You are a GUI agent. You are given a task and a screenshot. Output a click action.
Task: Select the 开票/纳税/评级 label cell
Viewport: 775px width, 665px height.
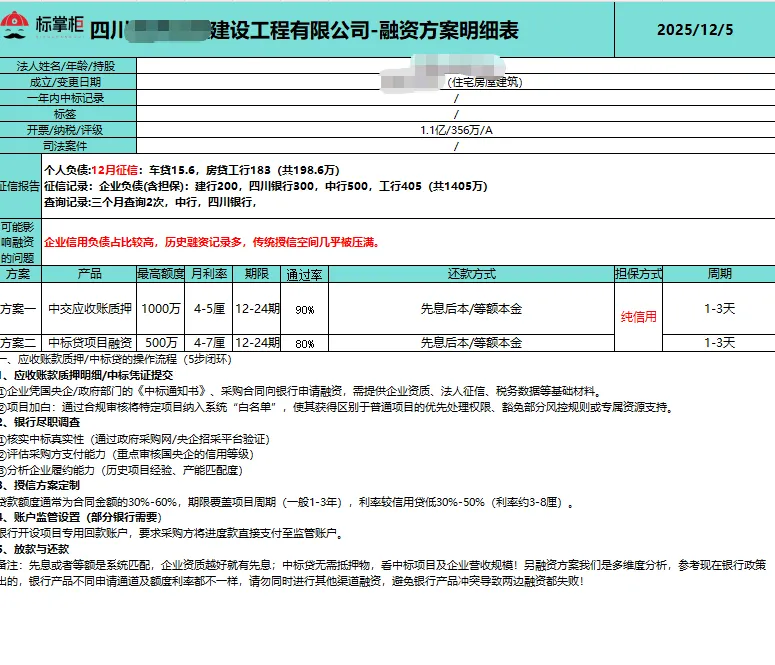(68, 130)
